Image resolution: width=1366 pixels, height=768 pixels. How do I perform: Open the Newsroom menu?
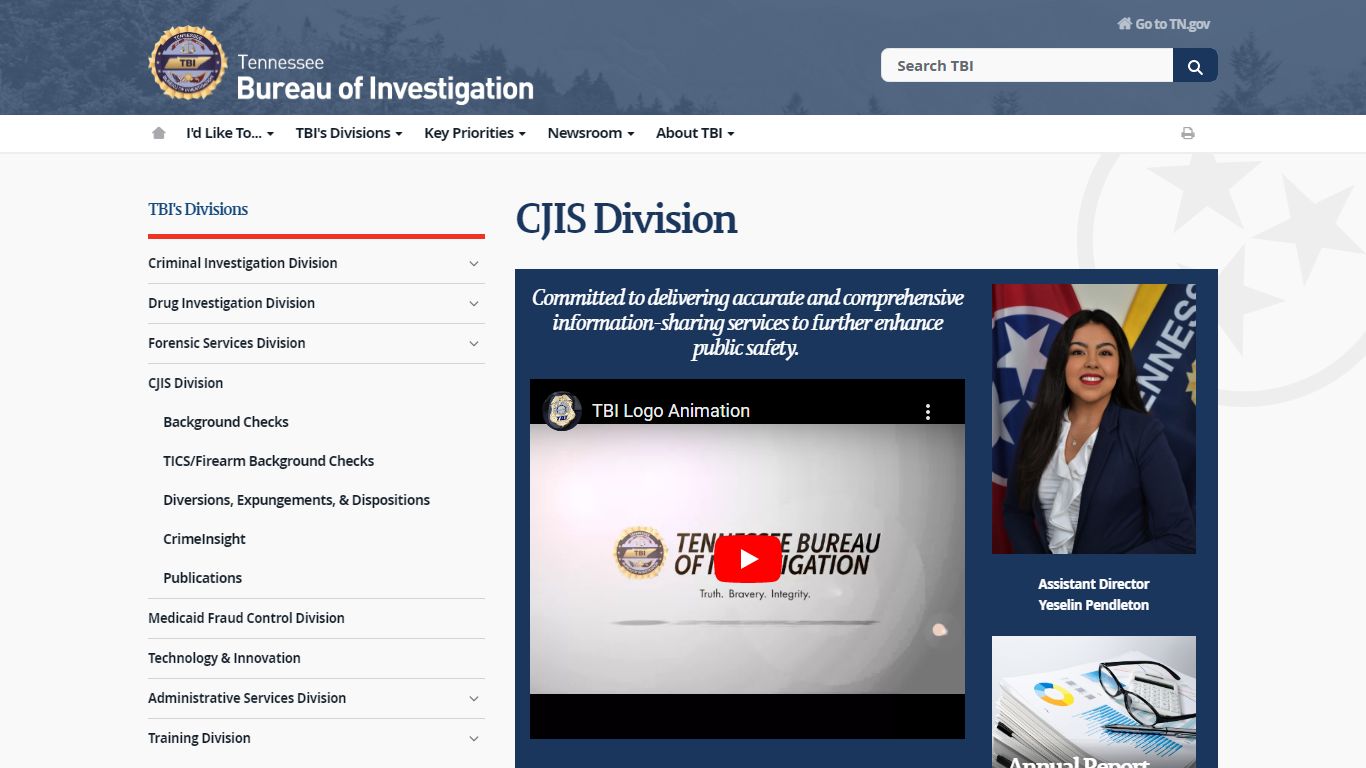pyautogui.click(x=591, y=133)
